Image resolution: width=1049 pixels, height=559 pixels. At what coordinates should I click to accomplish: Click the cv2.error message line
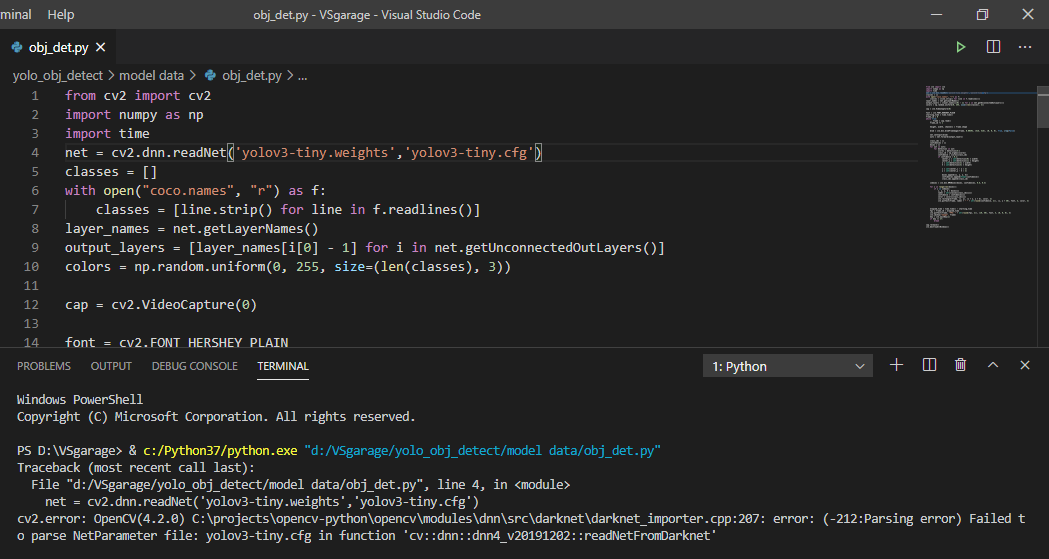pyautogui.click(x=520, y=527)
